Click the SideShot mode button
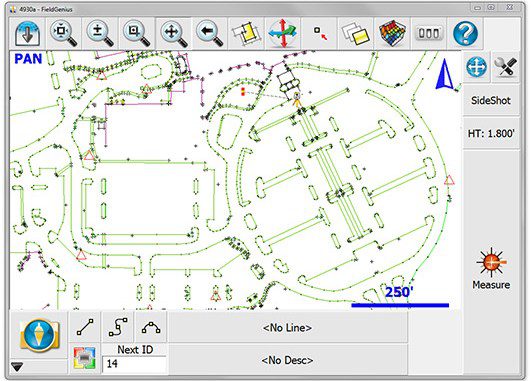 pyautogui.click(x=491, y=101)
